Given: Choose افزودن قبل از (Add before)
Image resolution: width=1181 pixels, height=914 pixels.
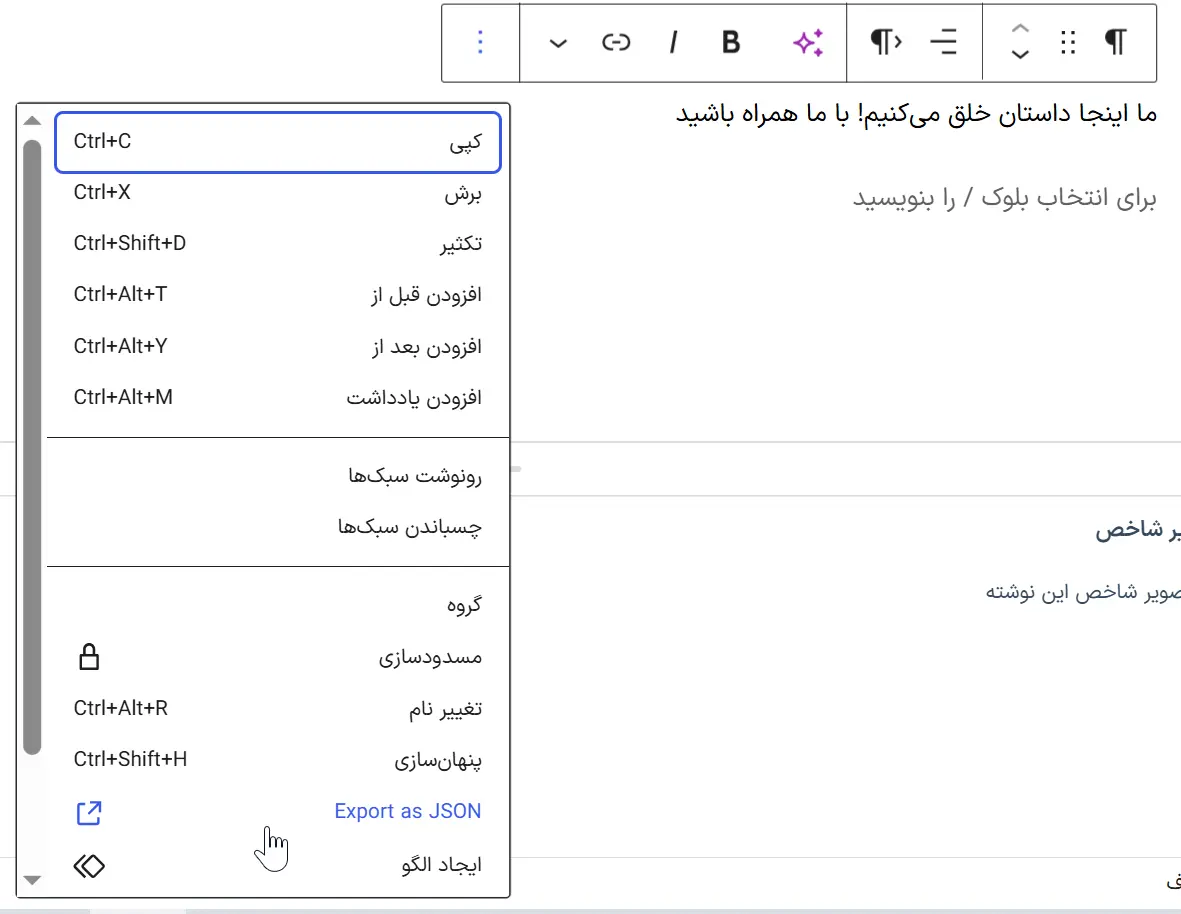Looking at the screenshot, I should (278, 295).
